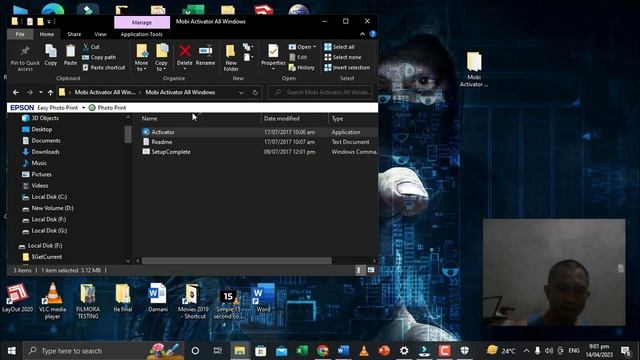Sort files by the Name column

click(149, 118)
